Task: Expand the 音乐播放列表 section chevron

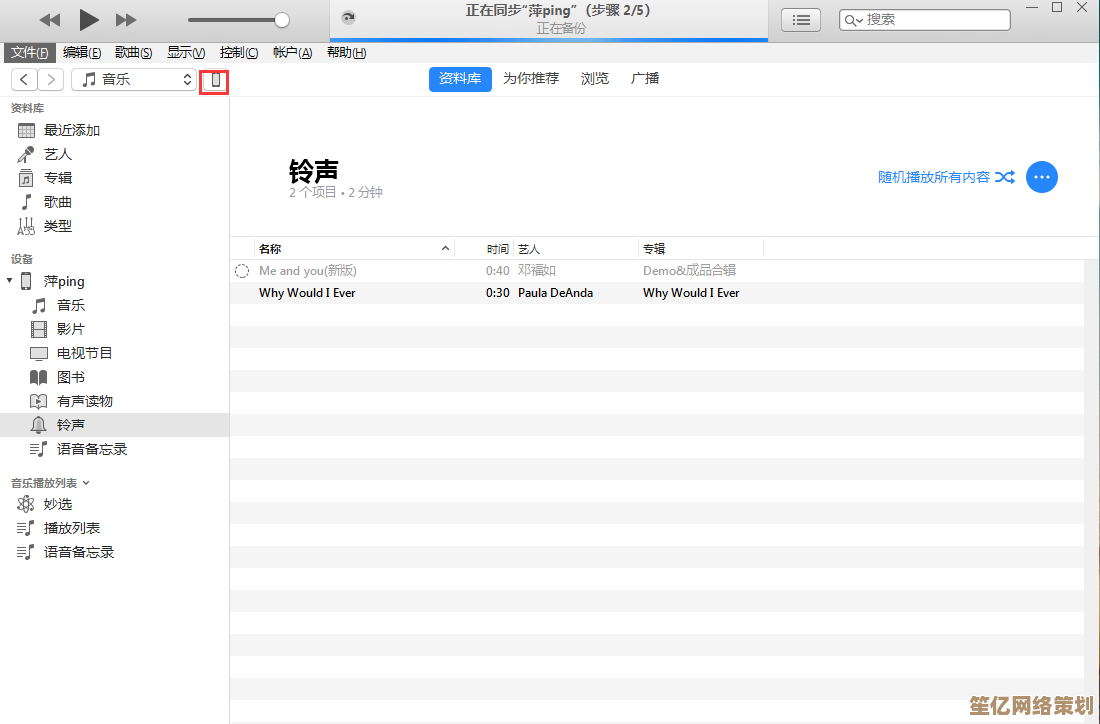Action: click(x=86, y=483)
